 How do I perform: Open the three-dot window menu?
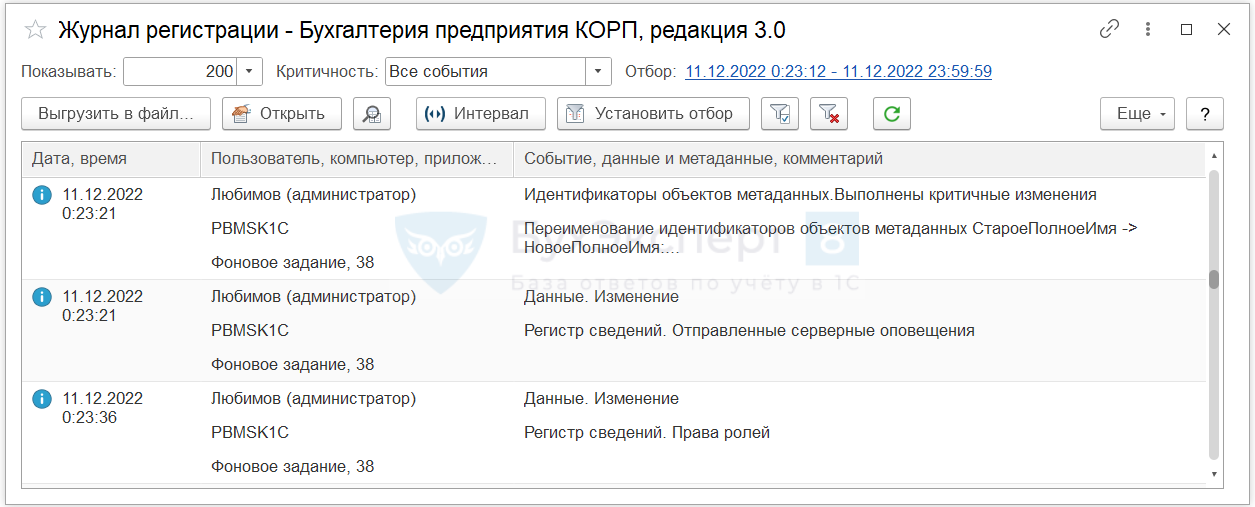pos(1148,29)
